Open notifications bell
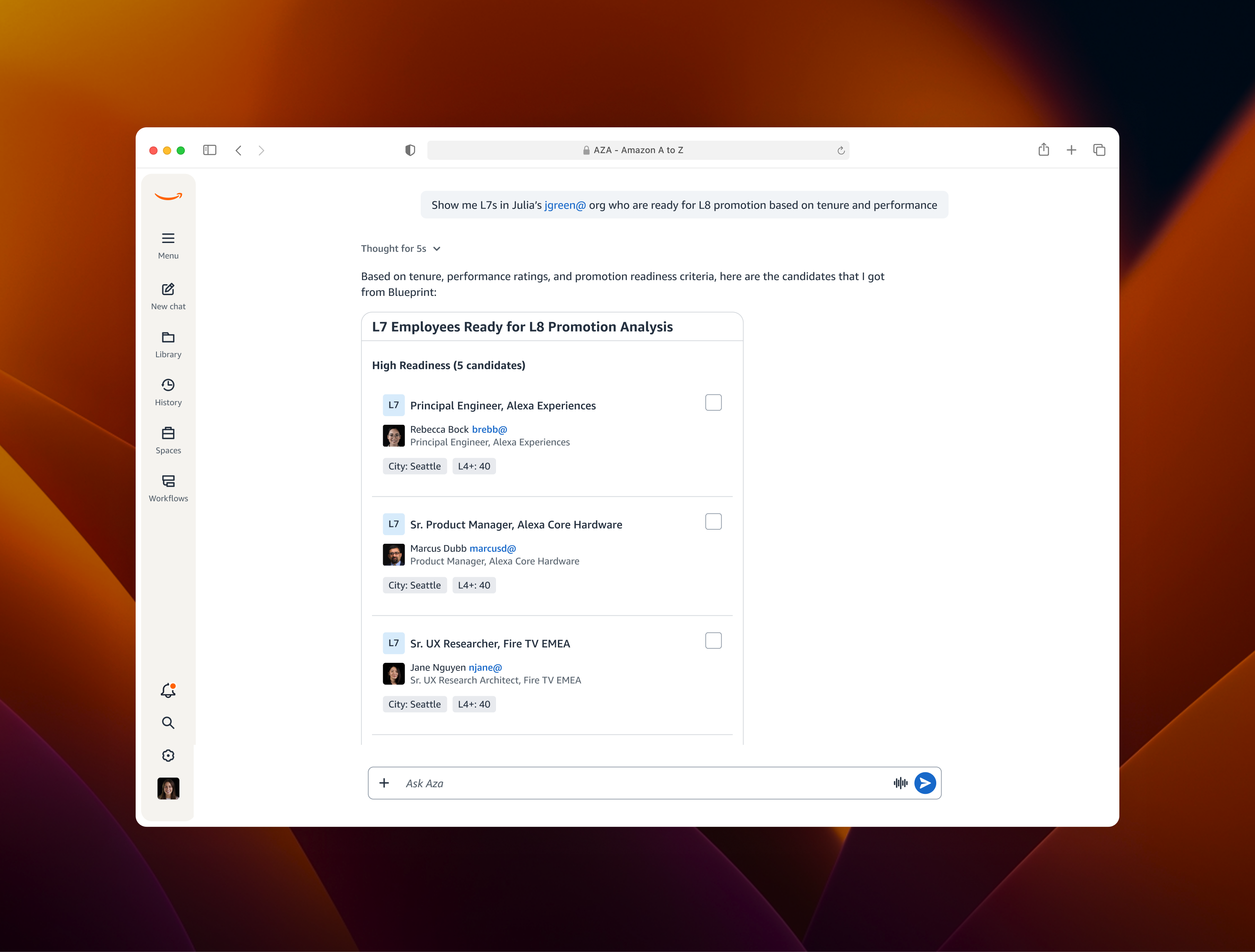This screenshot has width=1255, height=952. pyautogui.click(x=168, y=690)
